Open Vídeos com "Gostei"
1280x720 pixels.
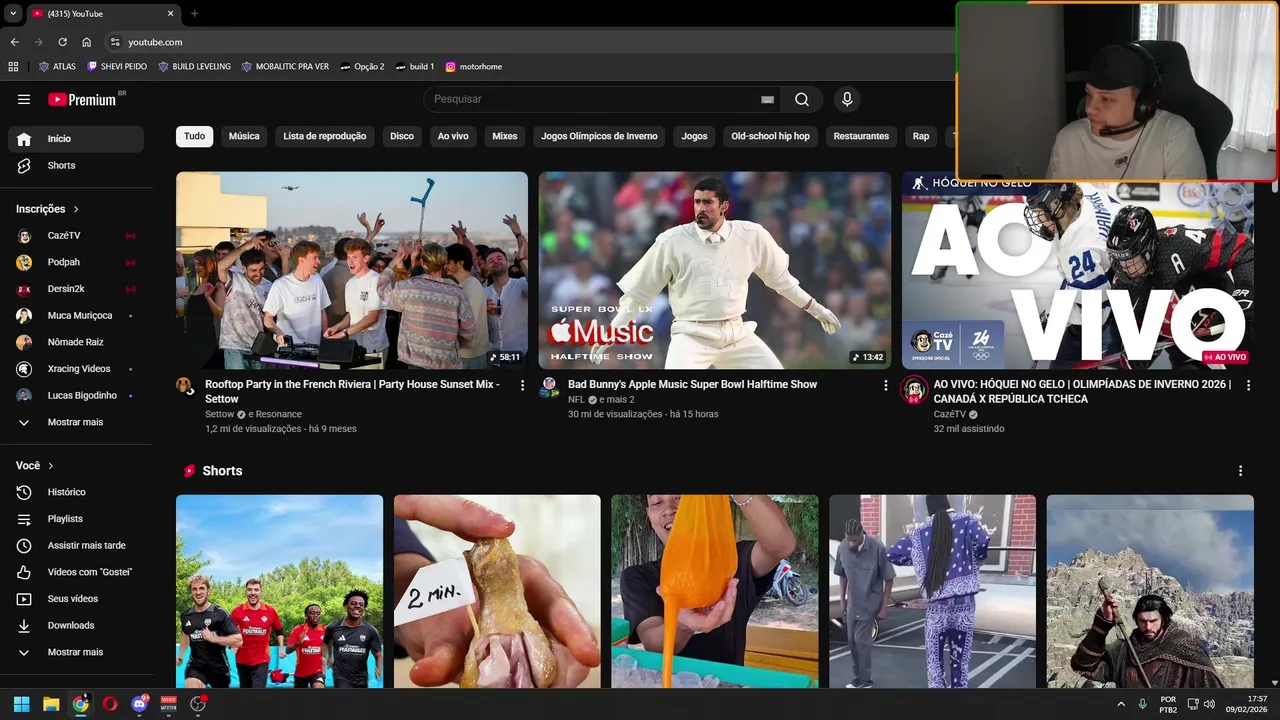click(76, 572)
